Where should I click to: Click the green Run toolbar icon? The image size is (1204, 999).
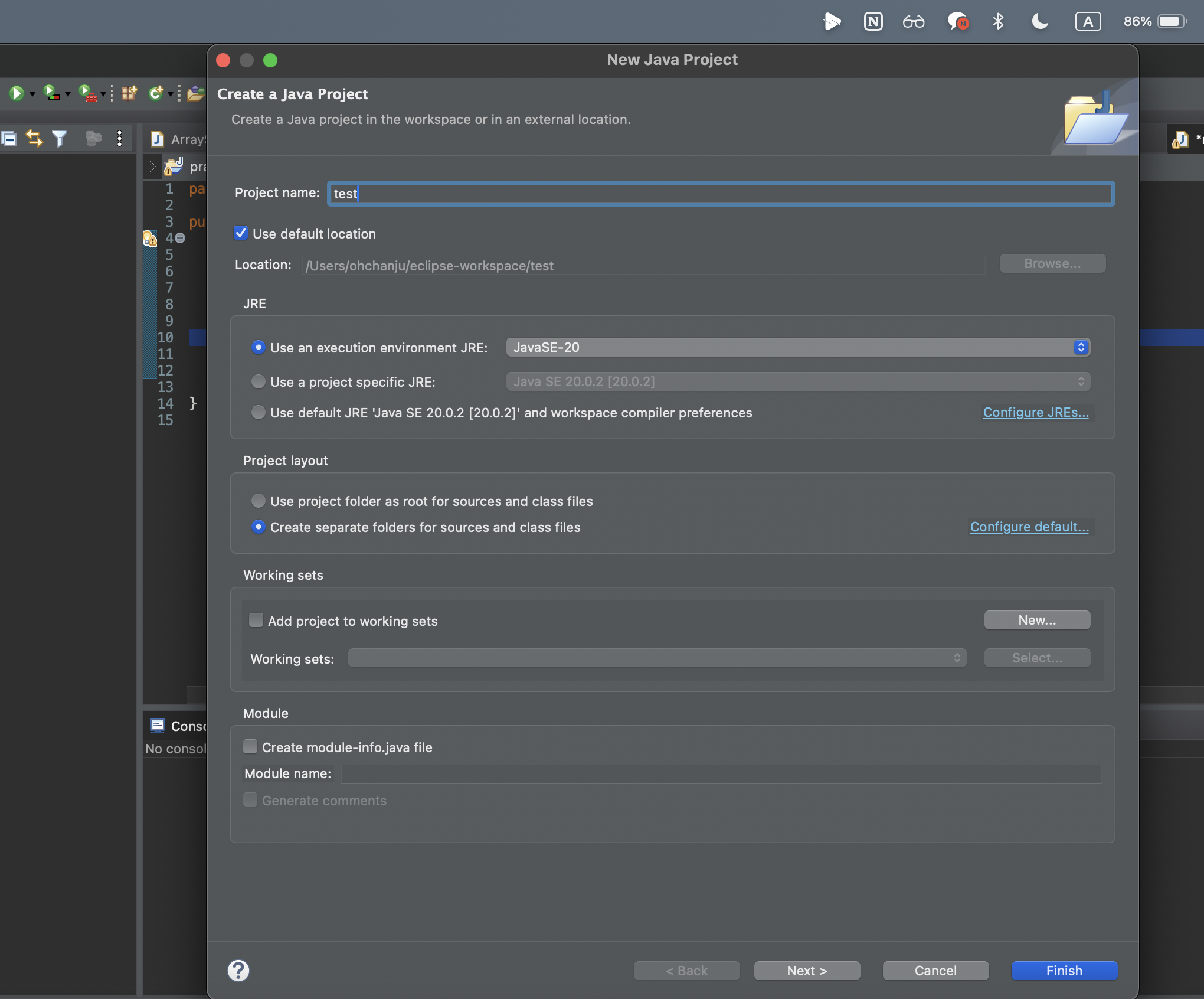coord(16,93)
